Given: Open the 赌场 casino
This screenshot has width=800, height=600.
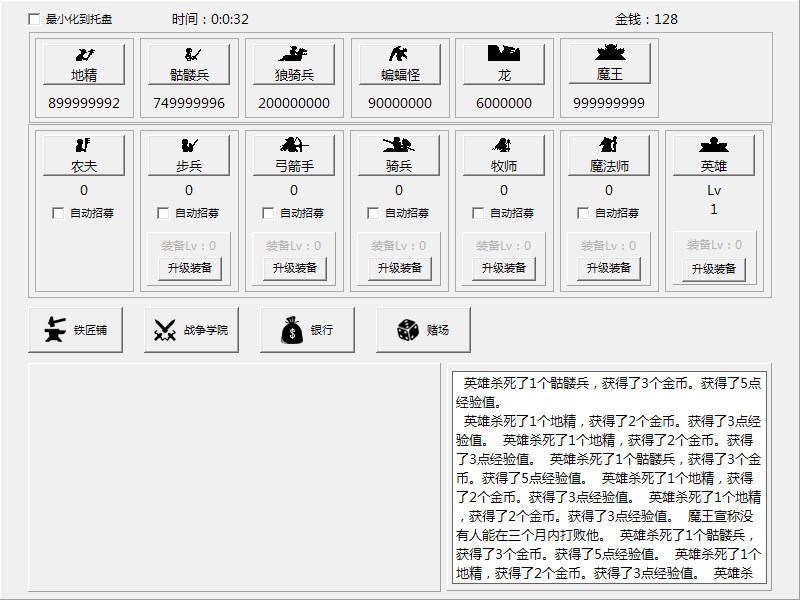Looking at the screenshot, I should [x=423, y=330].
